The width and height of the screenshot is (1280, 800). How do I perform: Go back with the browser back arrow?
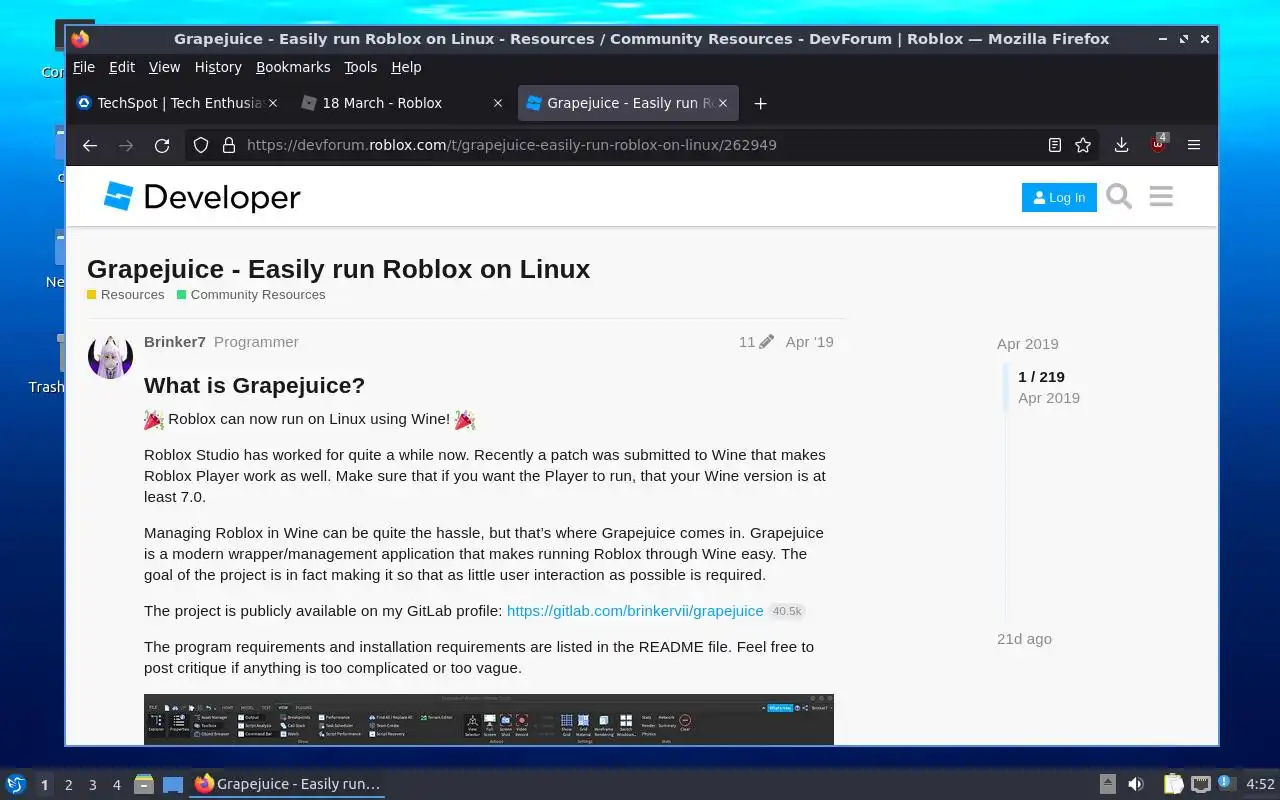[x=90, y=145]
